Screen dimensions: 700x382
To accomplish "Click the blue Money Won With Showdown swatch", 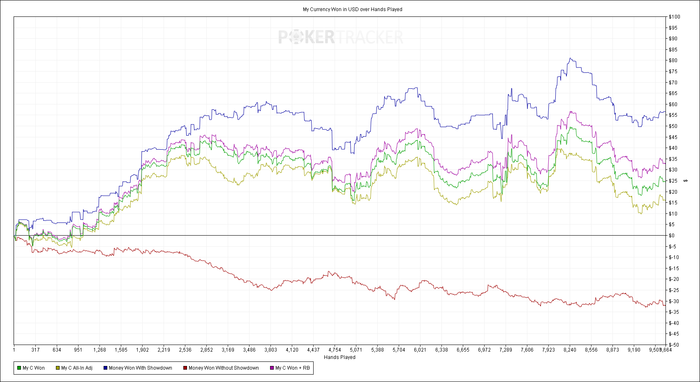I will (105, 368).
